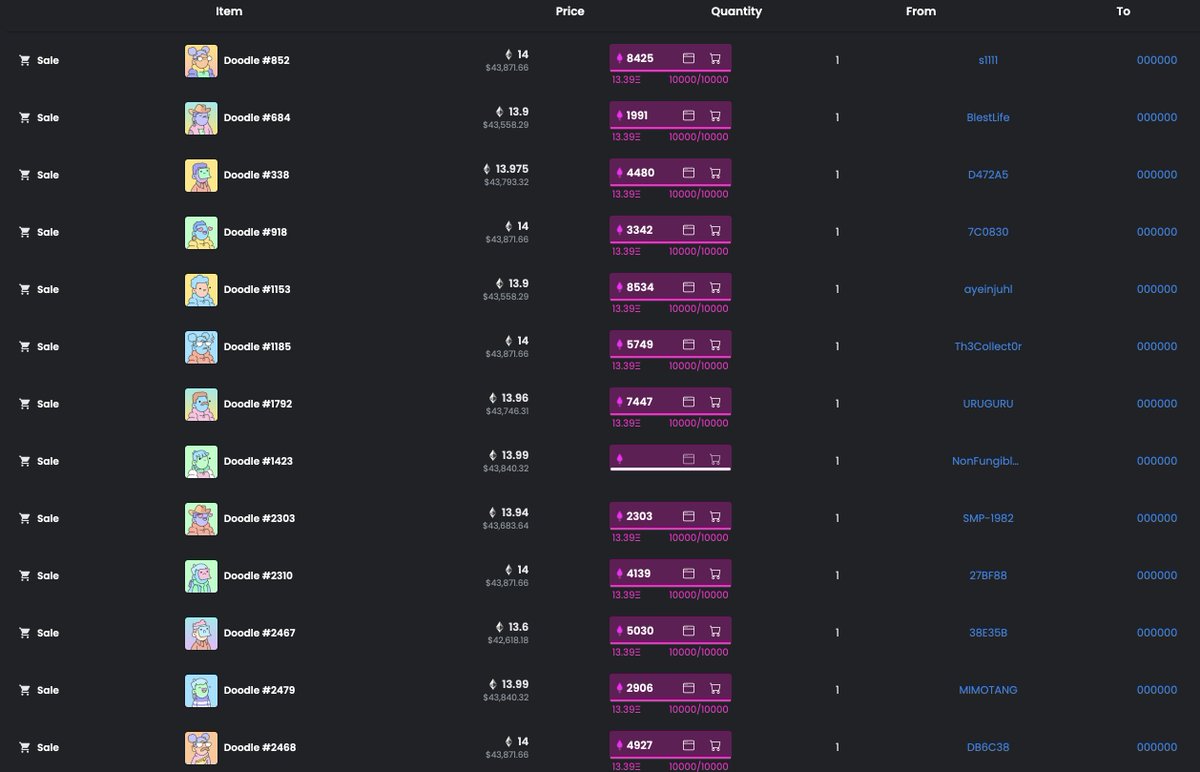This screenshot has height=772, width=1200.
Task: Open the Doodle #2479 item name
Action: (x=259, y=690)
